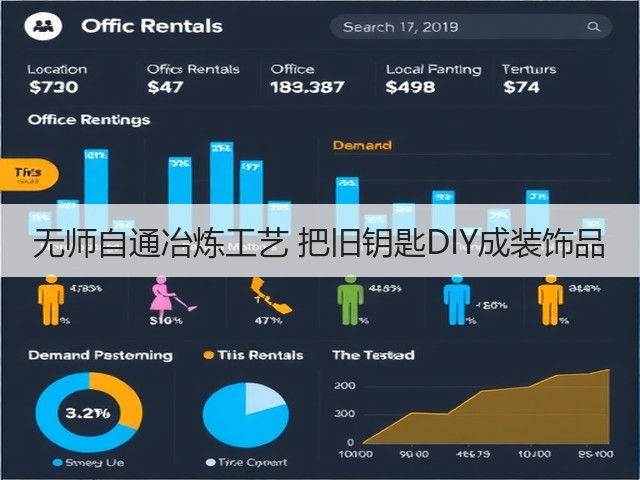Click into the Search 17, 2019 field

tap(471, 27)
